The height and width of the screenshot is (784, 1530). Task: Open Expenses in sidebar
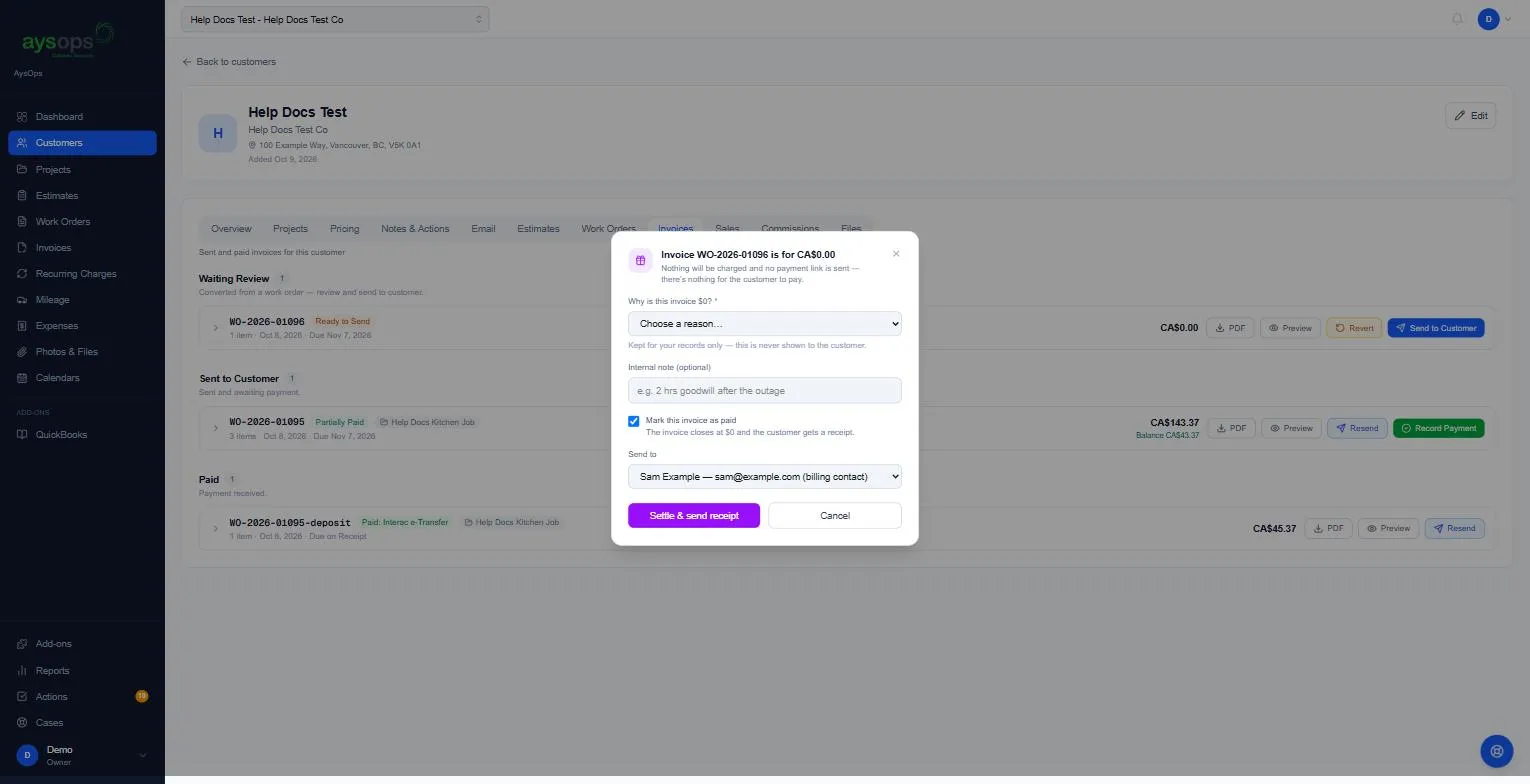tap(82, 325)
